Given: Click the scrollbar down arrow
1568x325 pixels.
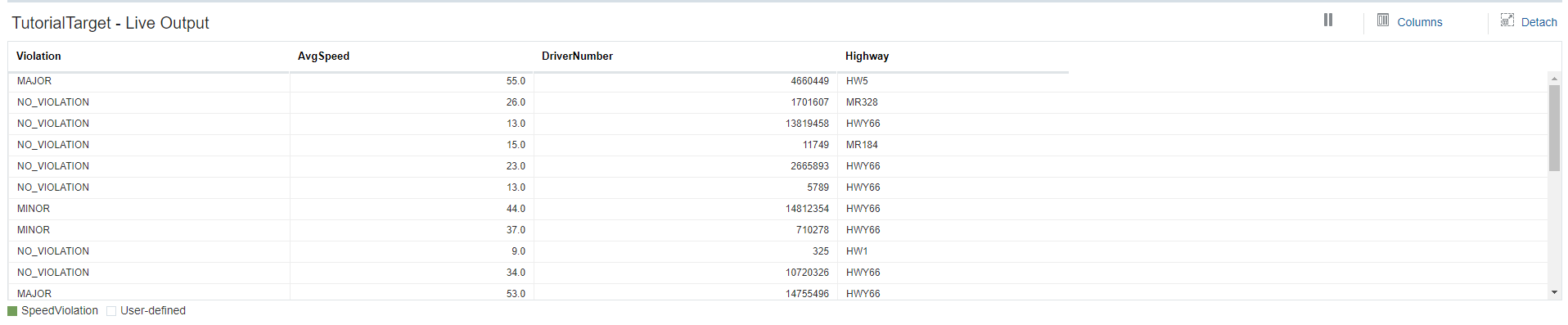Looking at the screenshot, I should click(1554, 292).
